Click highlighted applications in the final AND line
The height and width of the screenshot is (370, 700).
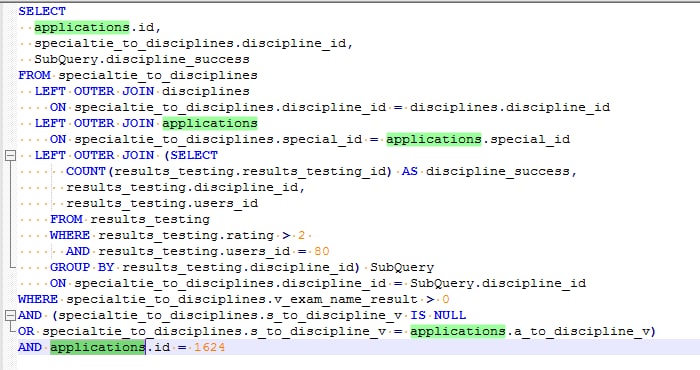click(x=98, y=347)
